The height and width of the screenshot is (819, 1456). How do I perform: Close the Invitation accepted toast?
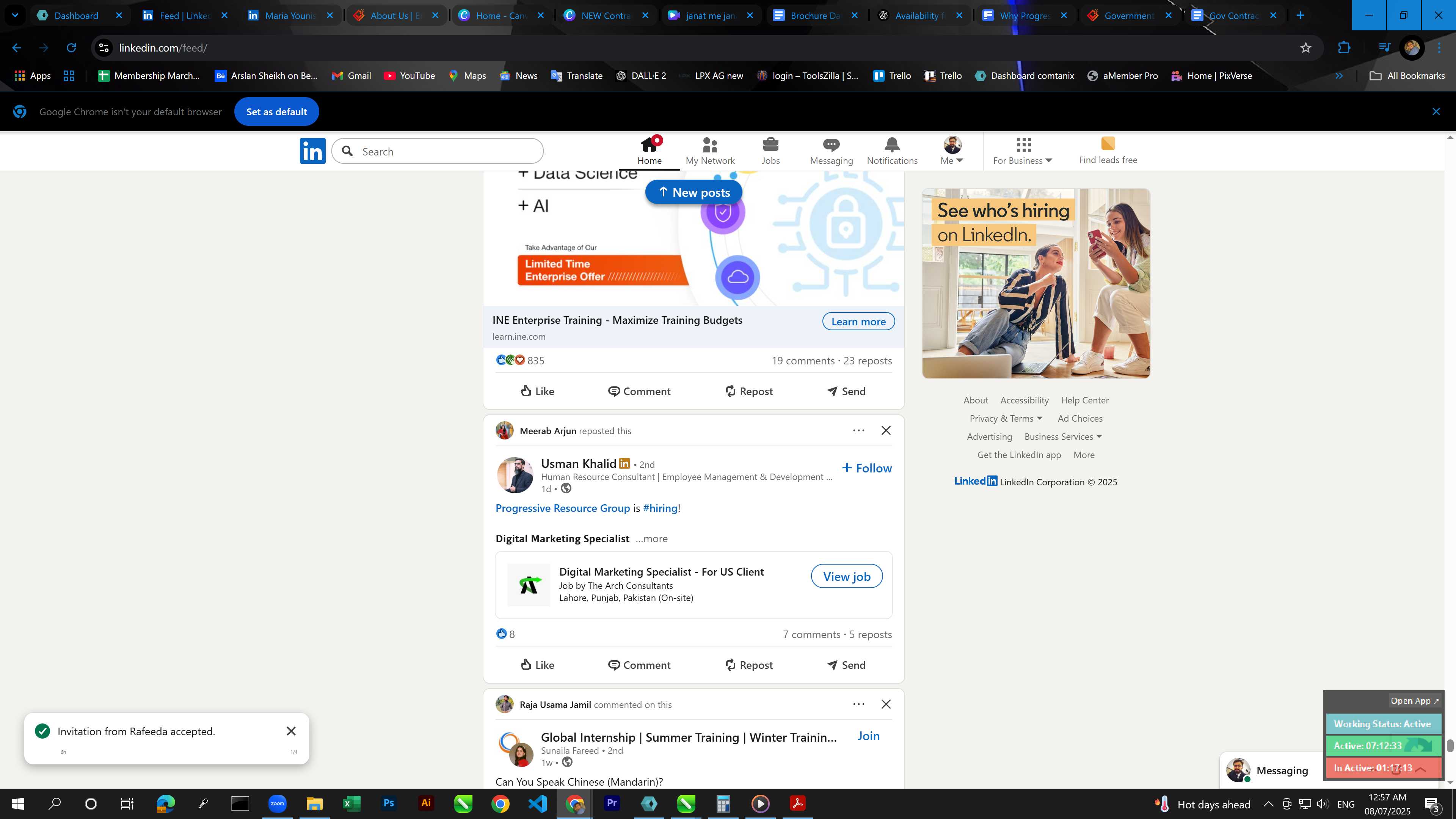pyautogui.click(x=291, y=731)
